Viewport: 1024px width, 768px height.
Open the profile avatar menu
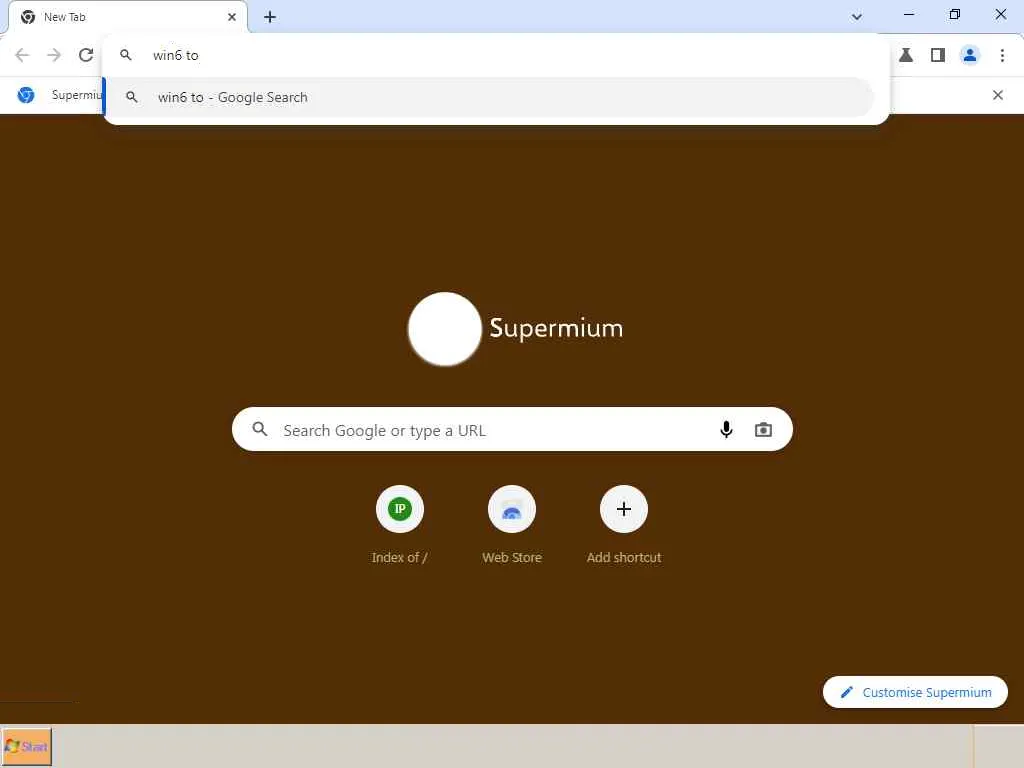[970, 56]
